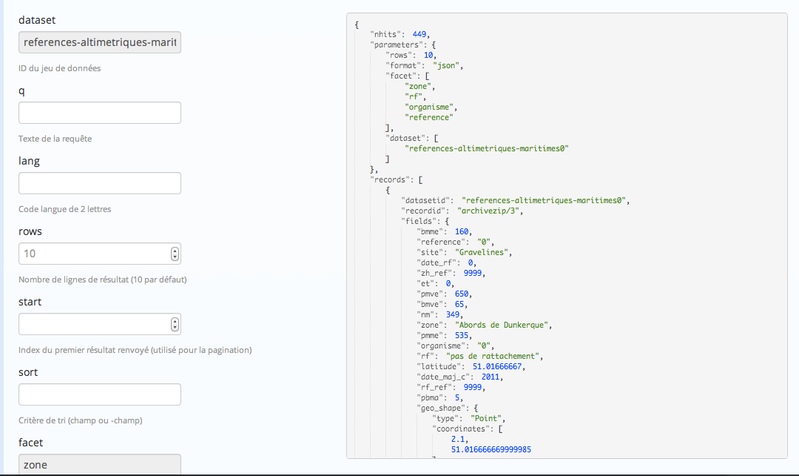Viewport: 799px width, 476px height.
Task: Click the rf value "pas de rattachement"
Action: click(493, 356)
